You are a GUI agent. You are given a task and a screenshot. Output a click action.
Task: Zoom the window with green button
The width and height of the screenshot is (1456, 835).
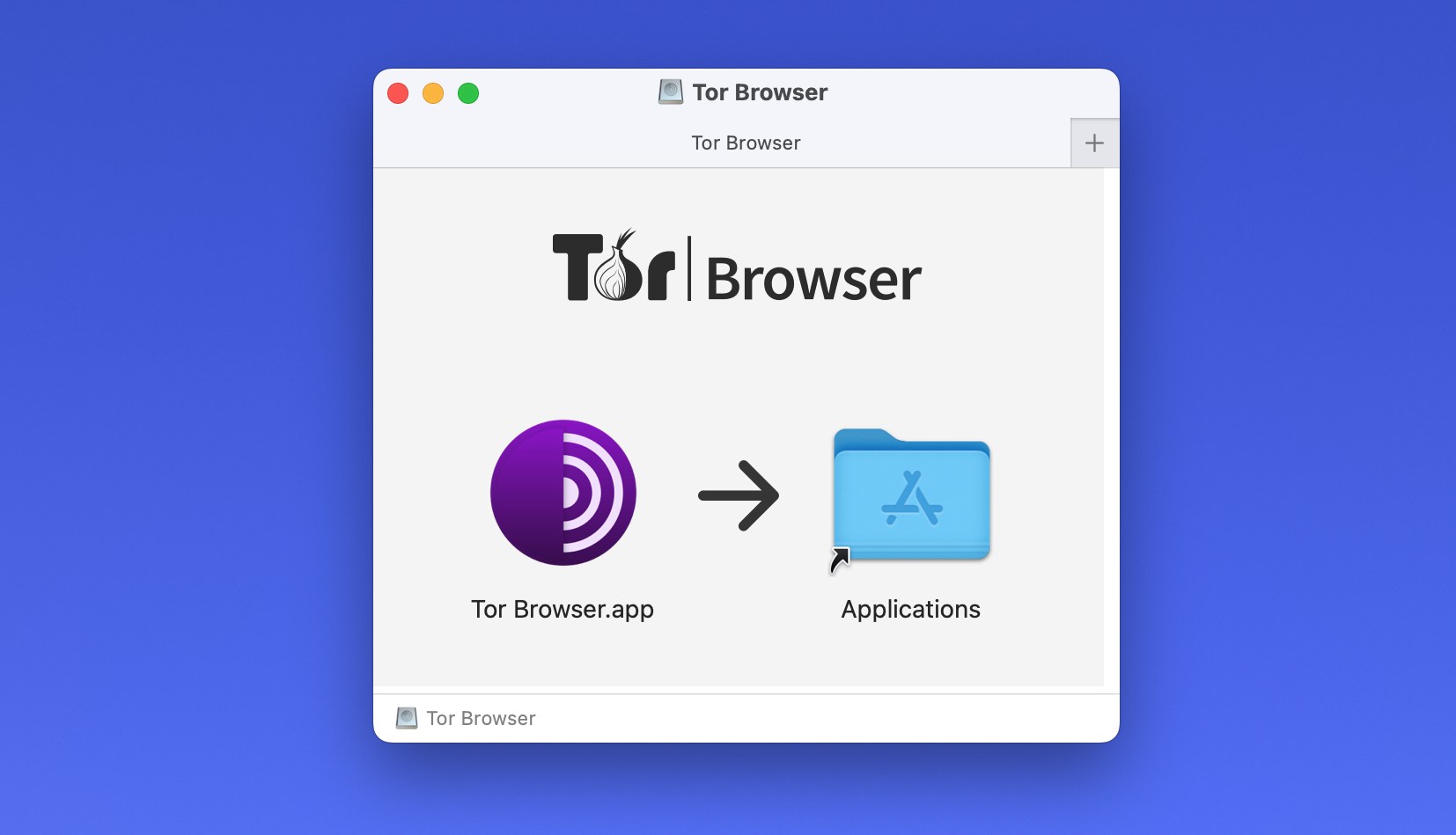coord(468,93)
